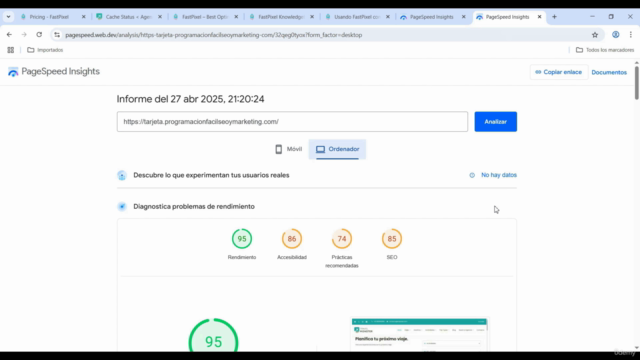Click the large 95 performance gauge
640x360 pixels.
point(213,336)
